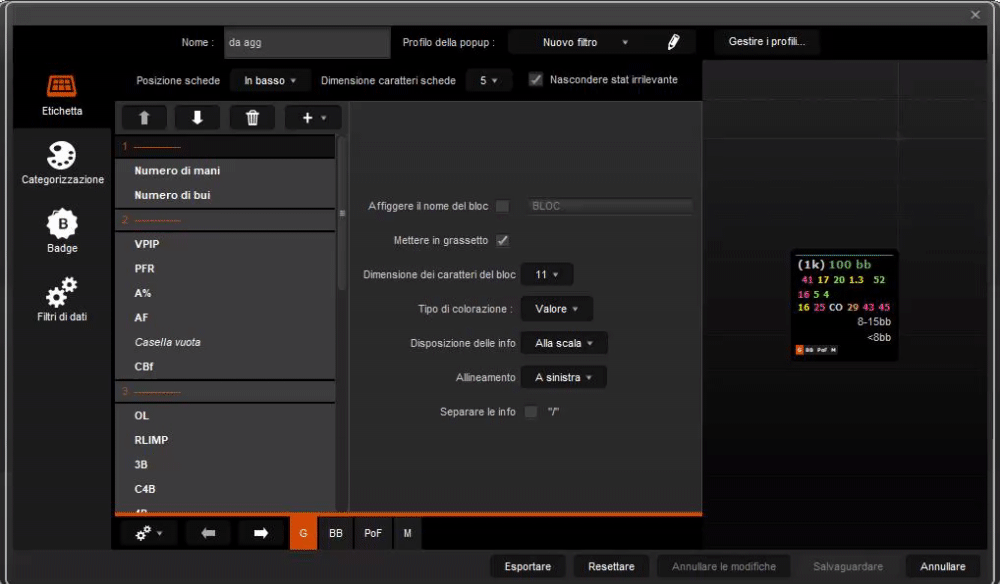Open Tipo di colorazione dropdown
Image resolution: width=1000 pixels, height=584 pixels.
coord(556,309)
